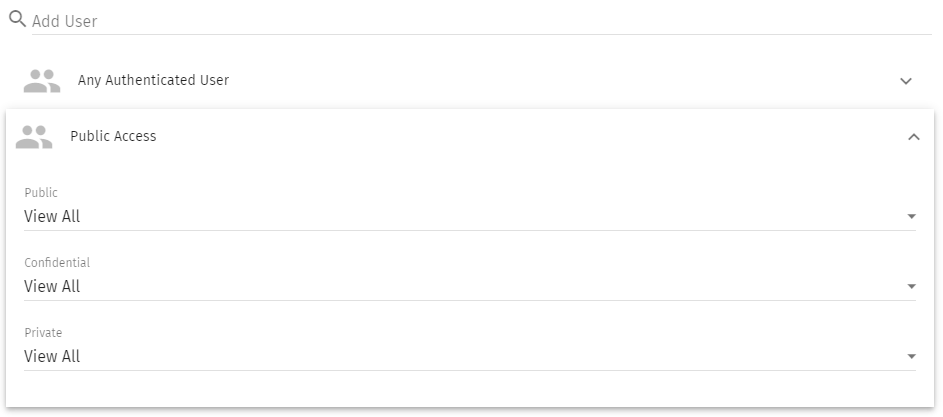Open the Private permission dropdown arrow
The width and height of the screenshot is (943, 417).
tap(911, 356)
